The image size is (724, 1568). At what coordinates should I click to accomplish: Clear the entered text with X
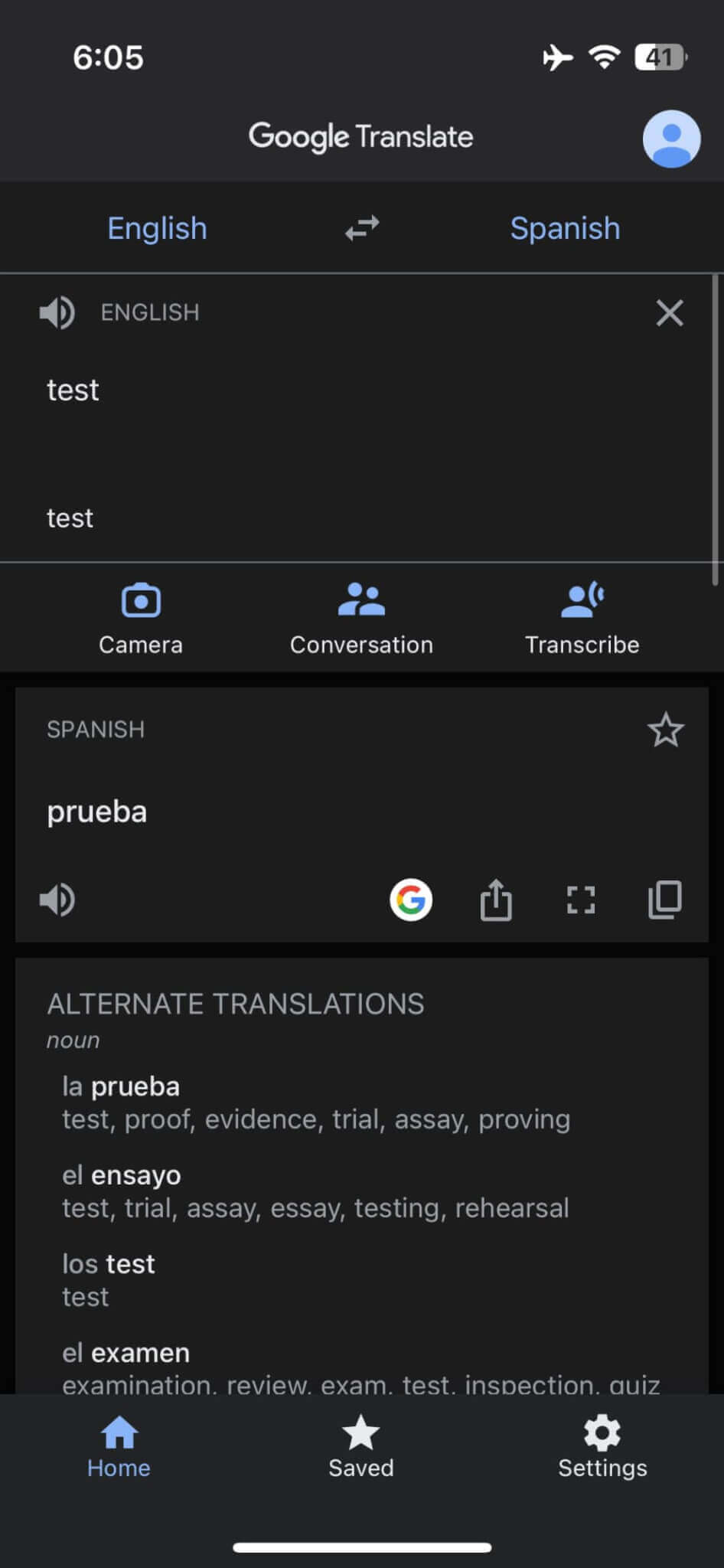pos(669,312)
